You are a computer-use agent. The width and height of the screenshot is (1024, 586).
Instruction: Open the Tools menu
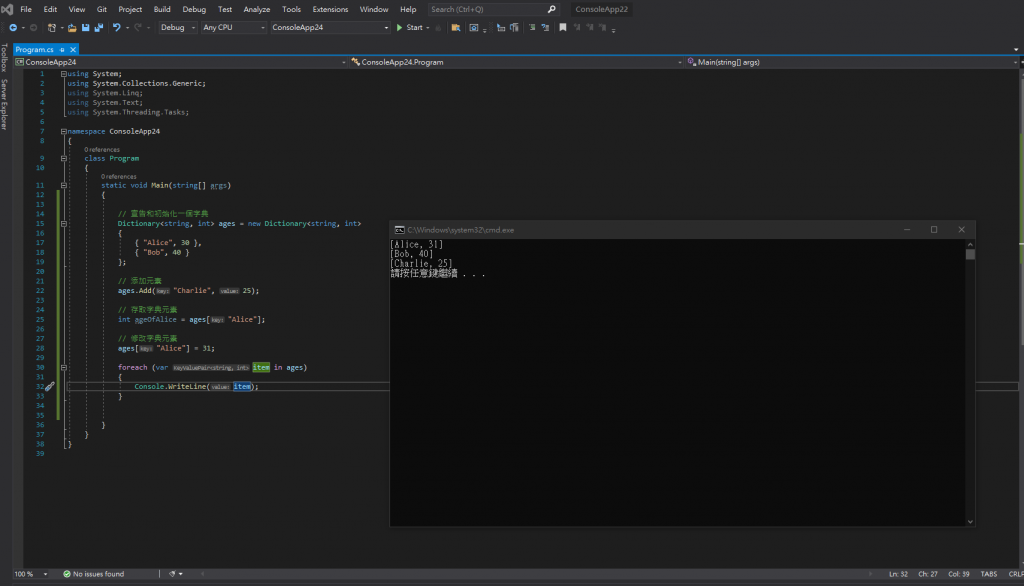[291, 9]
